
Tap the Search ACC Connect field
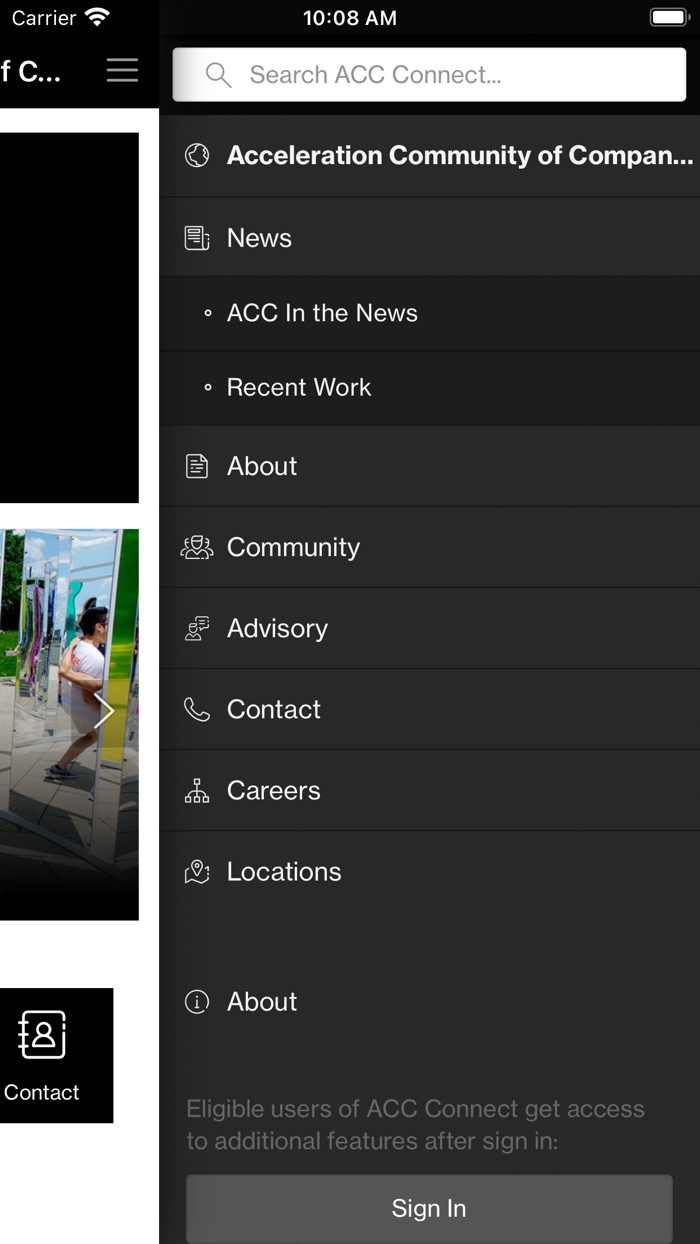click(x=428, y=74)
